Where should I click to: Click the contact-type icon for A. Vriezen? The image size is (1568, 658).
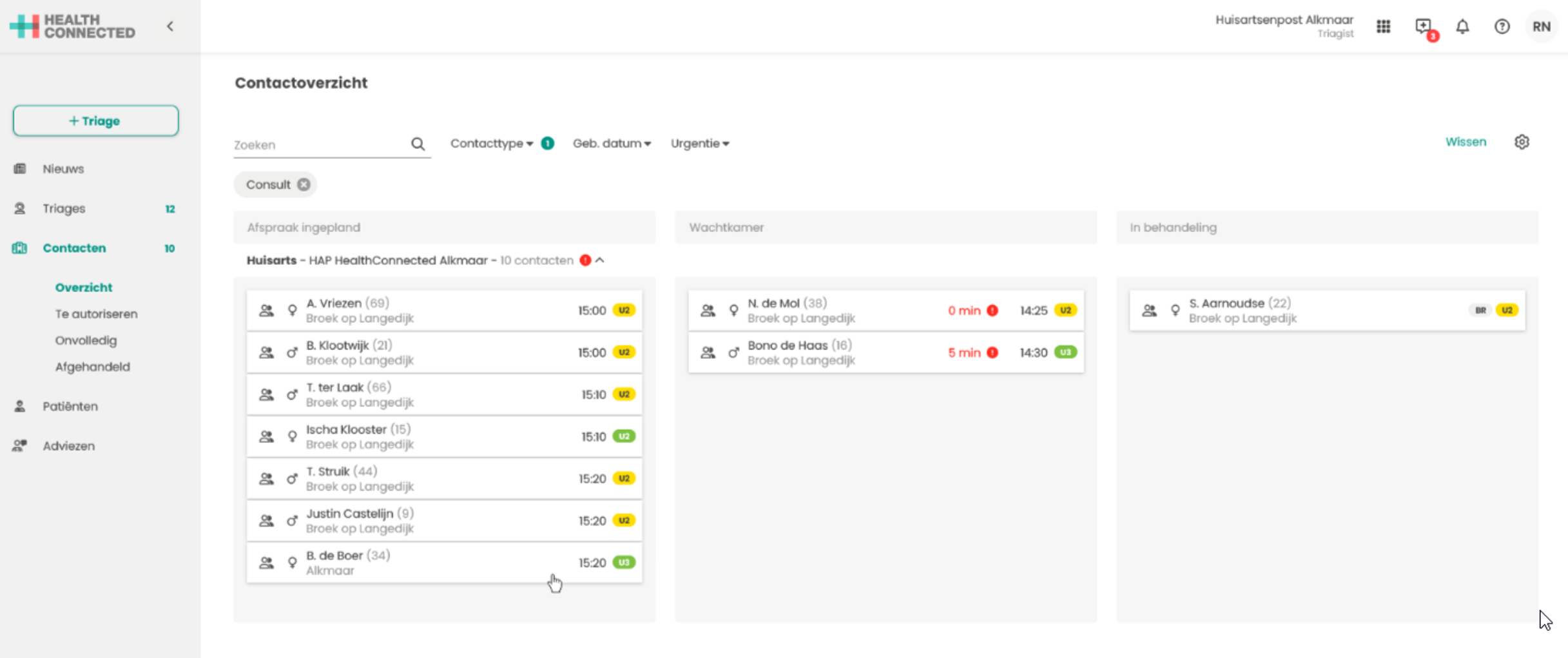(x=266, y=311)
